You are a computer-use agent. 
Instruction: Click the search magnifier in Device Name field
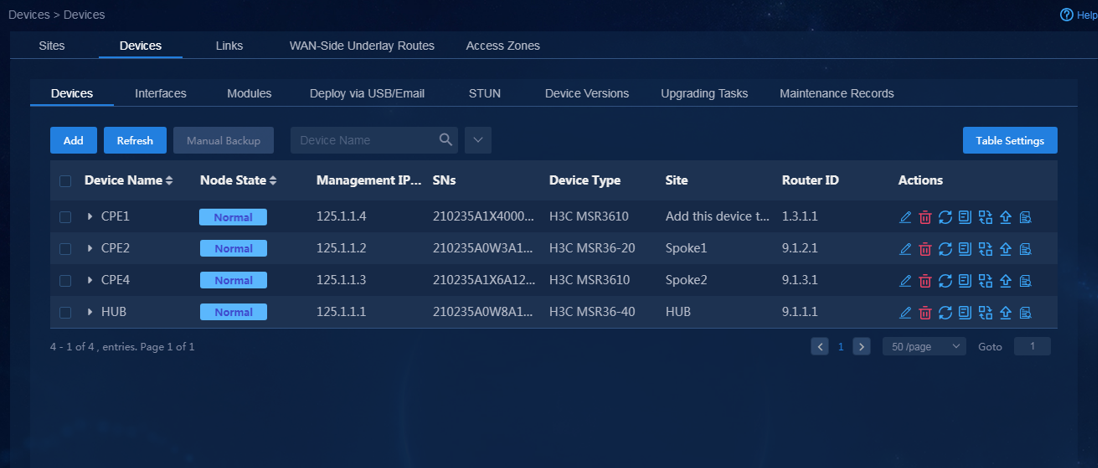445,139
